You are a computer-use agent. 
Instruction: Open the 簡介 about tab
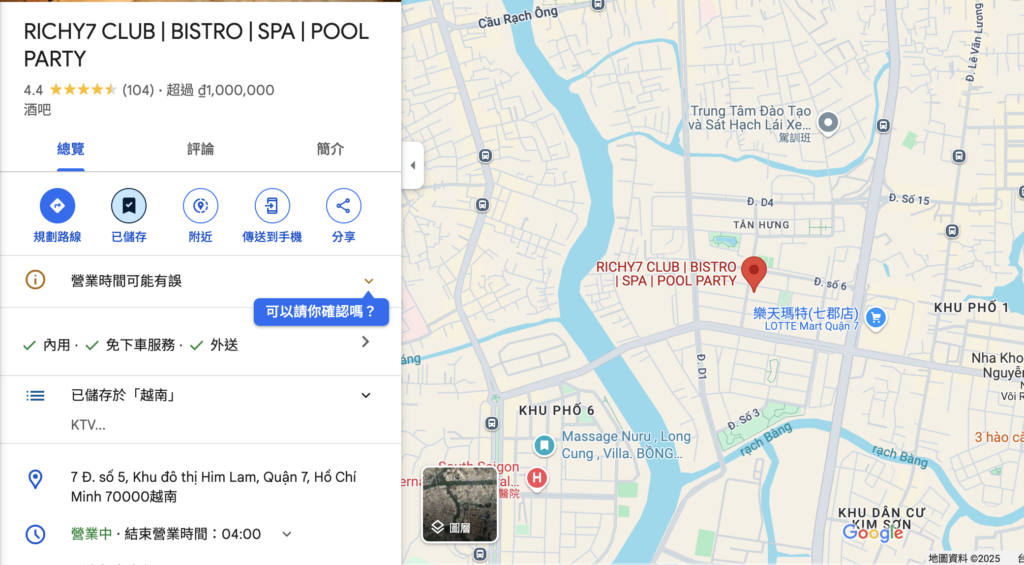[x=330, y=149]
